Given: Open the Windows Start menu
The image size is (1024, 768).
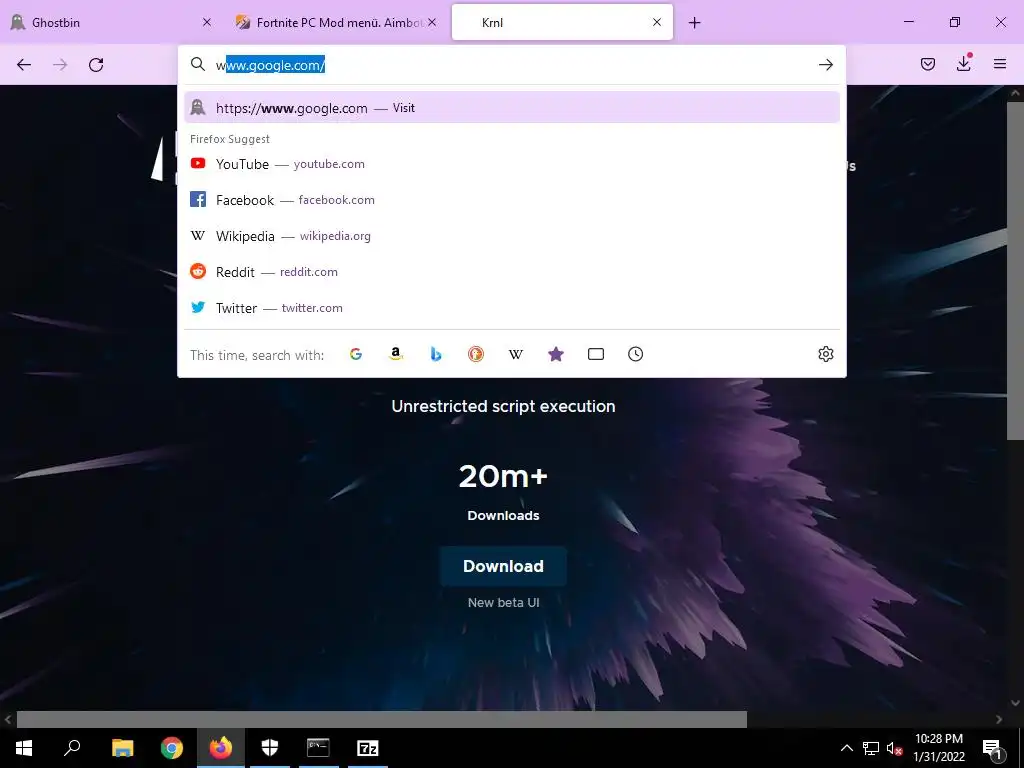Looking at the screenshot, I should click(x=24, y=748).
